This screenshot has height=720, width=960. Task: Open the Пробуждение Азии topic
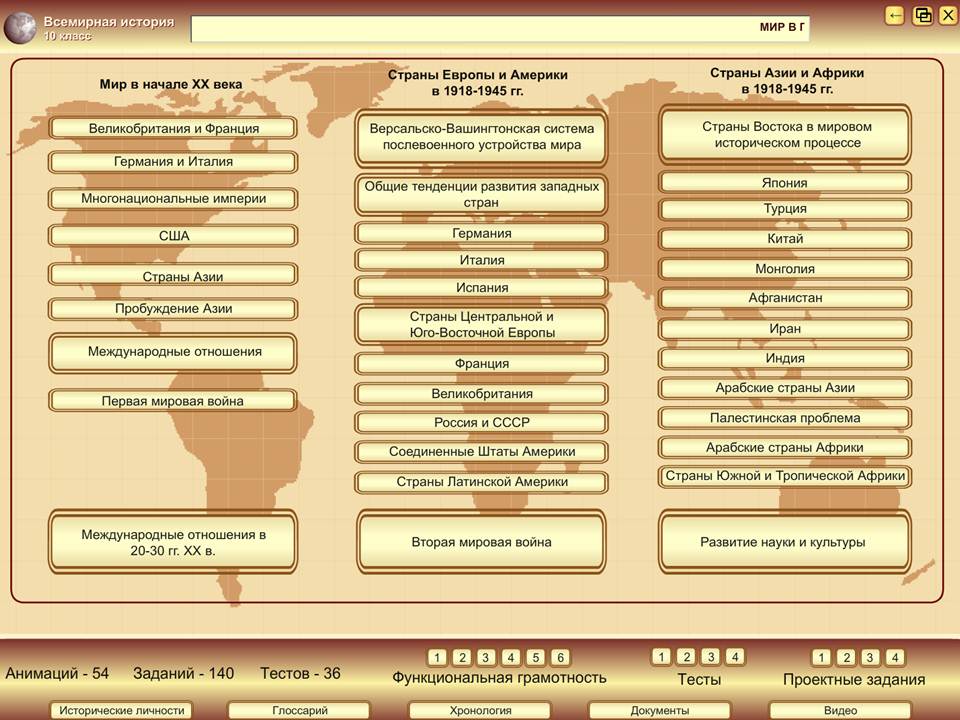[x=173, y=309]
